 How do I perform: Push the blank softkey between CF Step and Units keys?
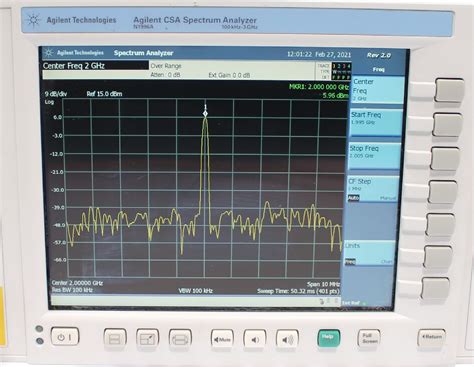click(x=440, y=225)
